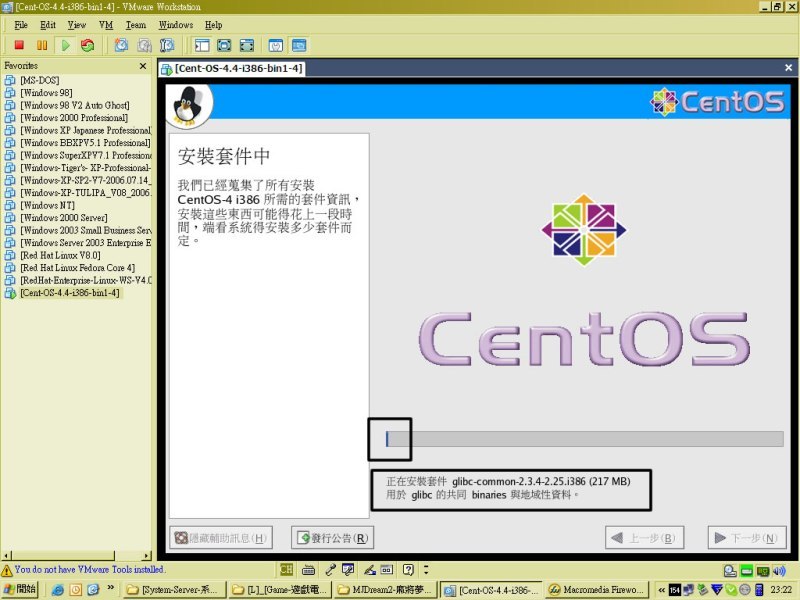800x600 pixels.
Task: Expand the quick launch overflow chevron
Action: tap(110, 588)
